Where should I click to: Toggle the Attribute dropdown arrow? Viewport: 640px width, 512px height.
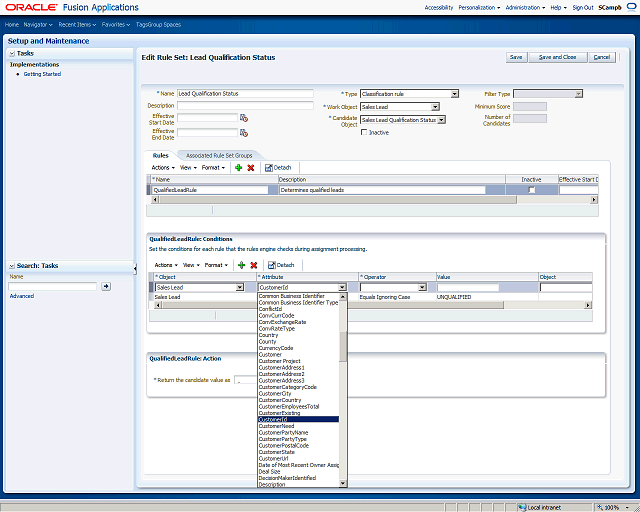click(x=342, y=287)
